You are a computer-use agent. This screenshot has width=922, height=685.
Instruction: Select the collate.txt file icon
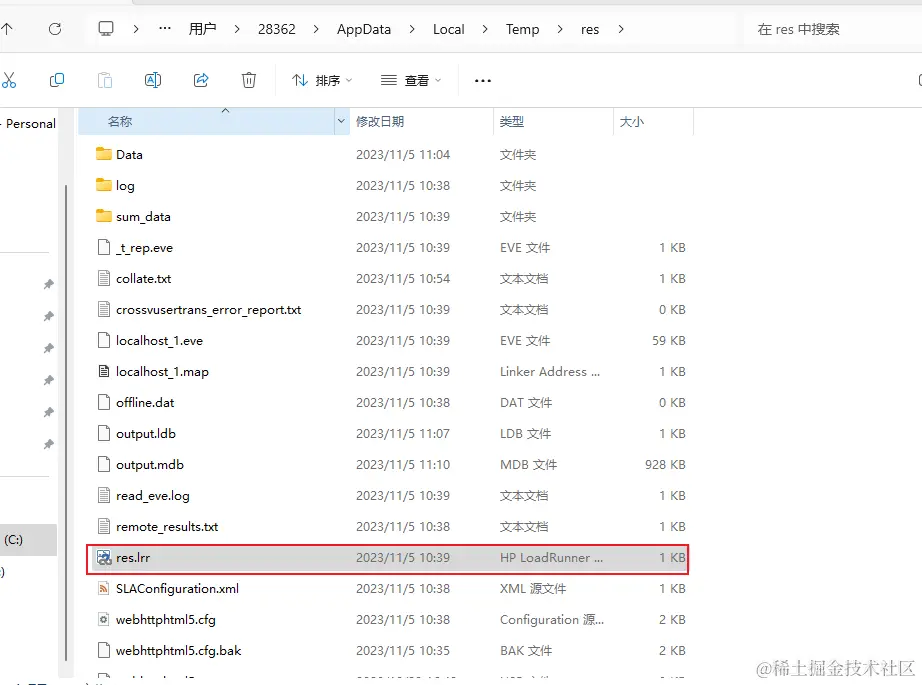pyautogui.click(x=103, y=278)
